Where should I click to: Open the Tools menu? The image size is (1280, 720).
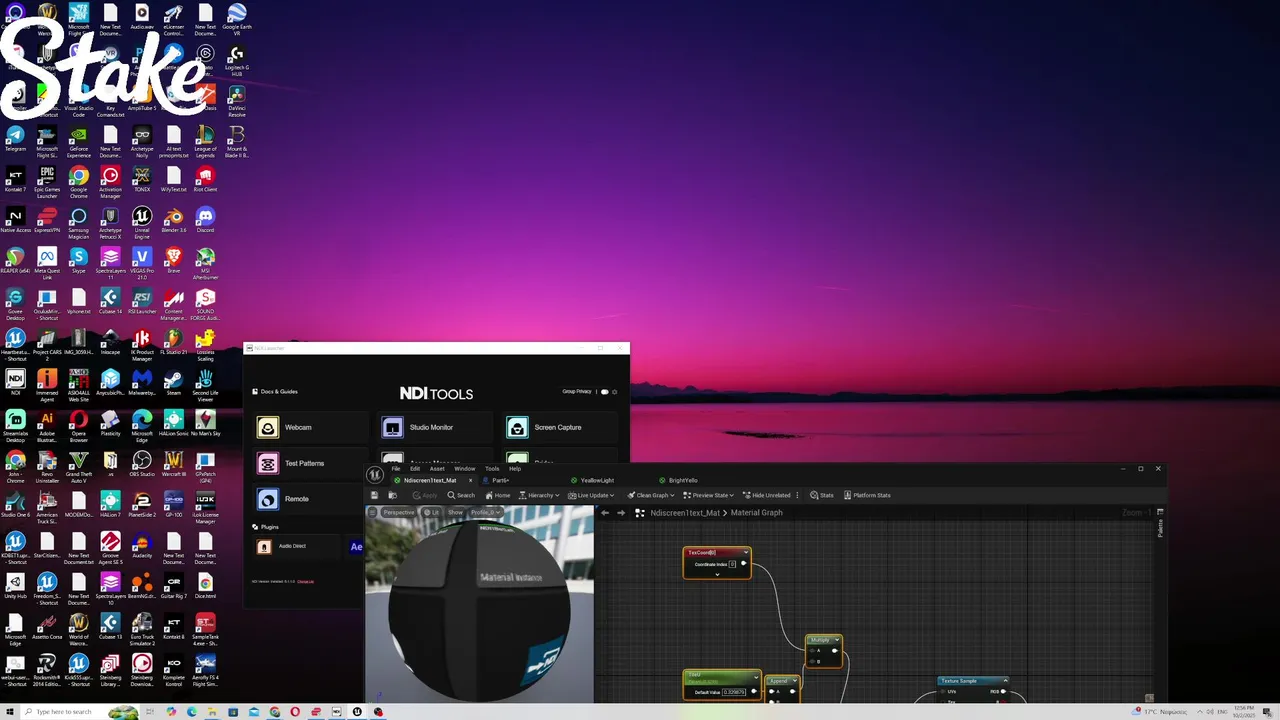492,469
